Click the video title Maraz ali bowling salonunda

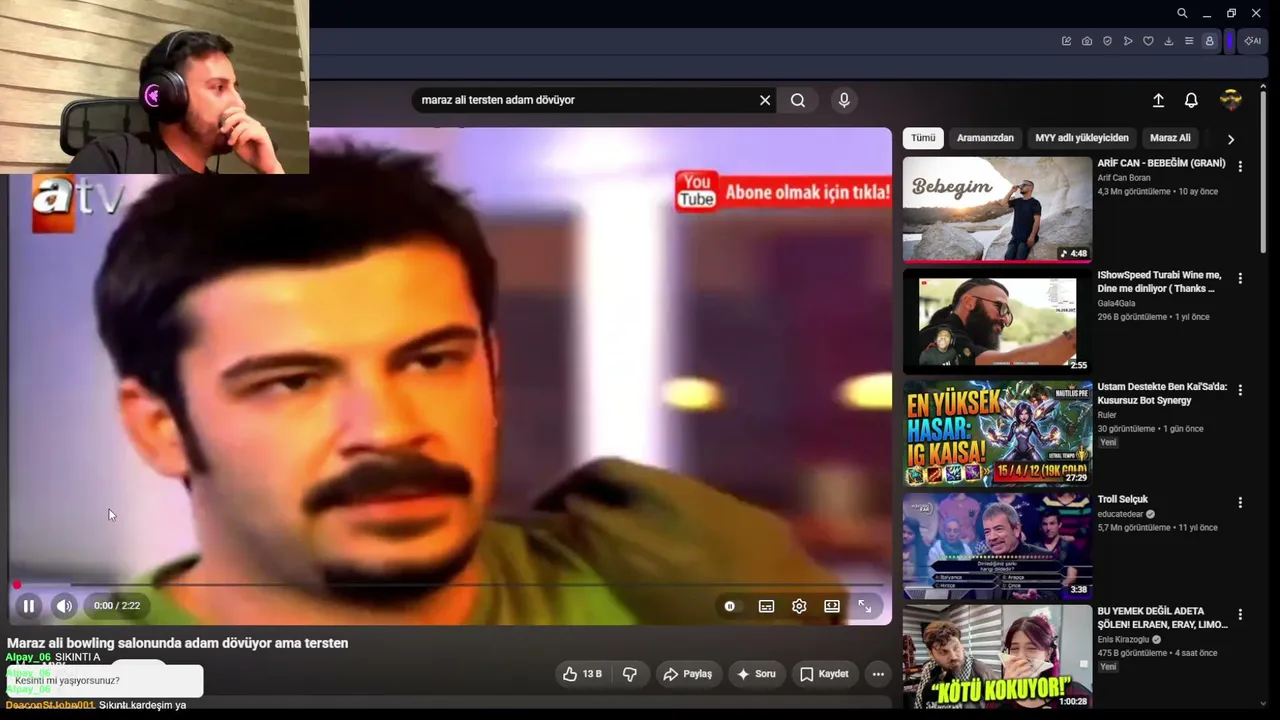point(178,643)
